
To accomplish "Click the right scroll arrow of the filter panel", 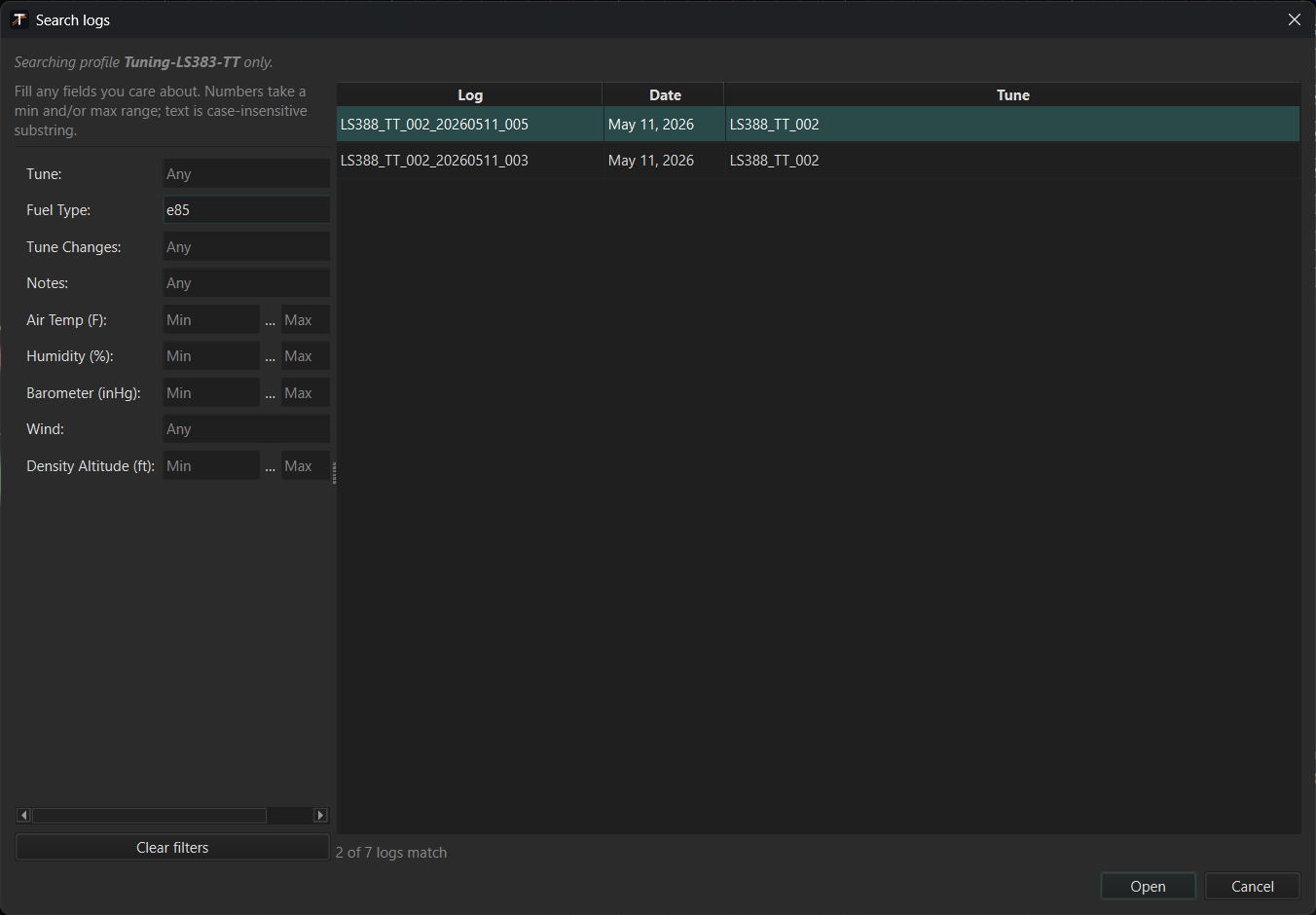I will click(x=321, y=815).
